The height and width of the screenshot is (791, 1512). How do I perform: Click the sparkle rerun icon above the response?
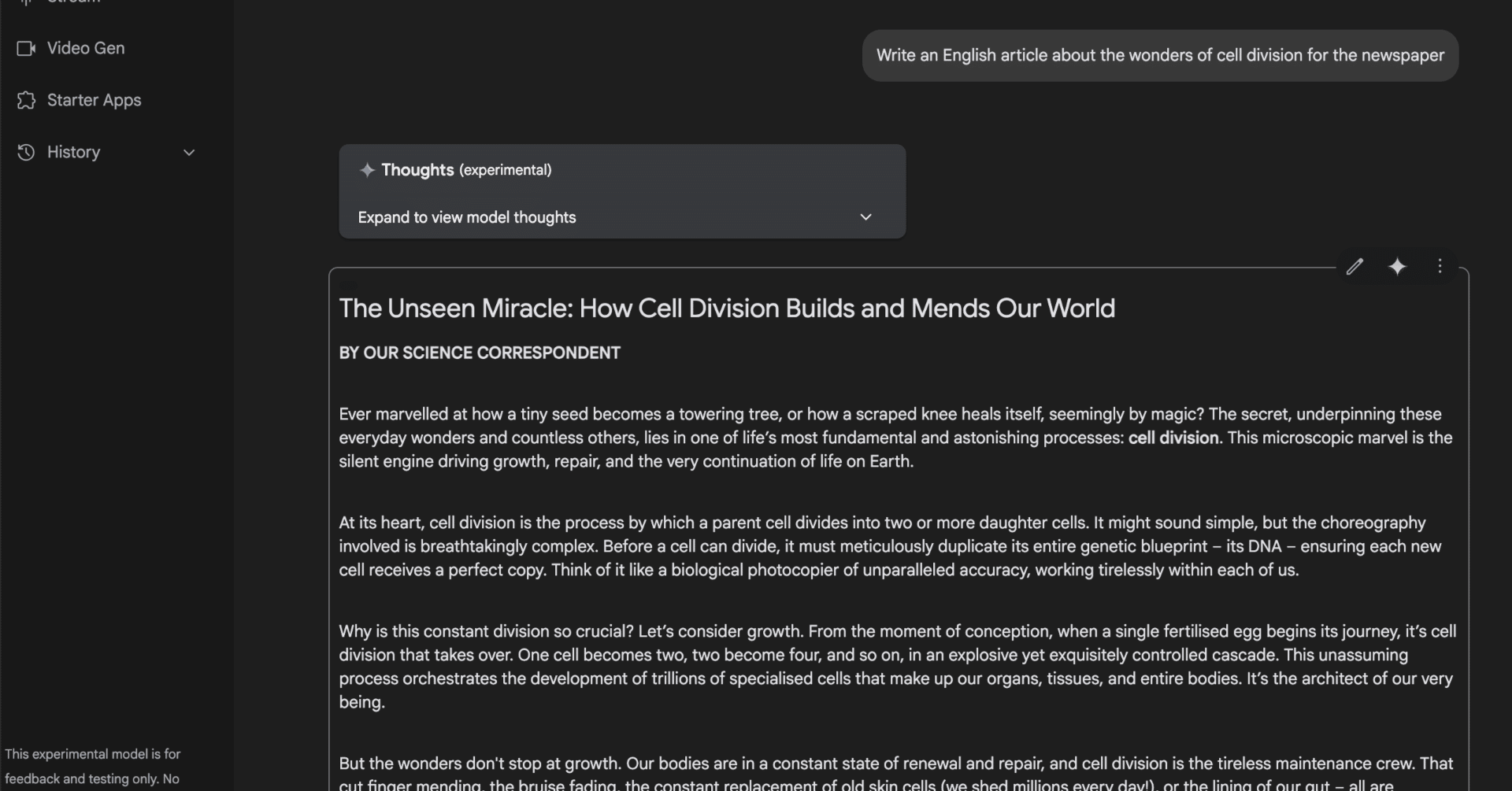pyautogui.click(x=1397, y=267)
